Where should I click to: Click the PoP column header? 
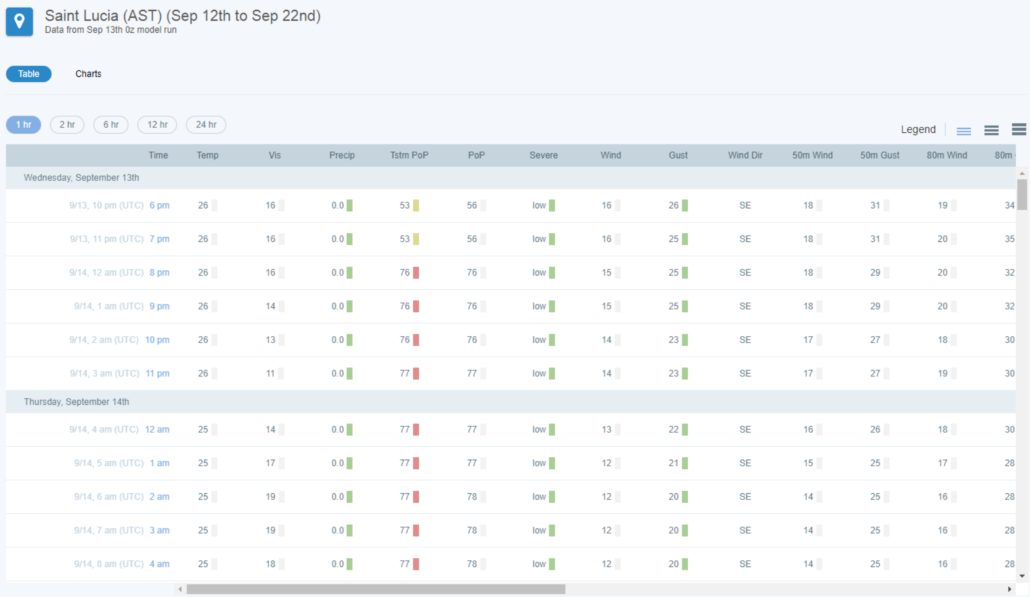coord(476,155)
